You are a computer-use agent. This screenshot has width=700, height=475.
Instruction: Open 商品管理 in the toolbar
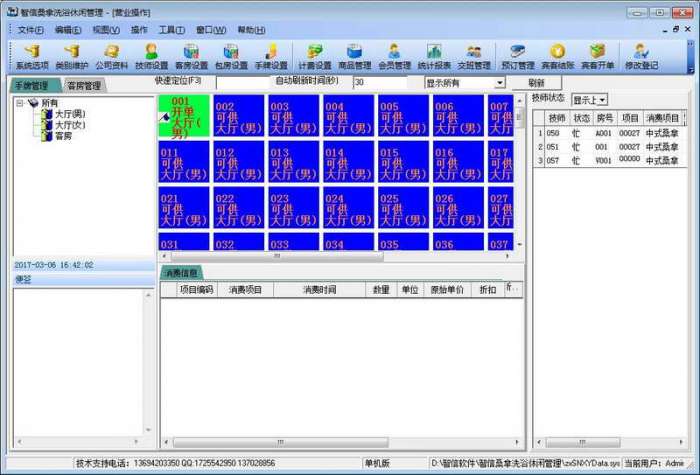(x=354, y=56)
